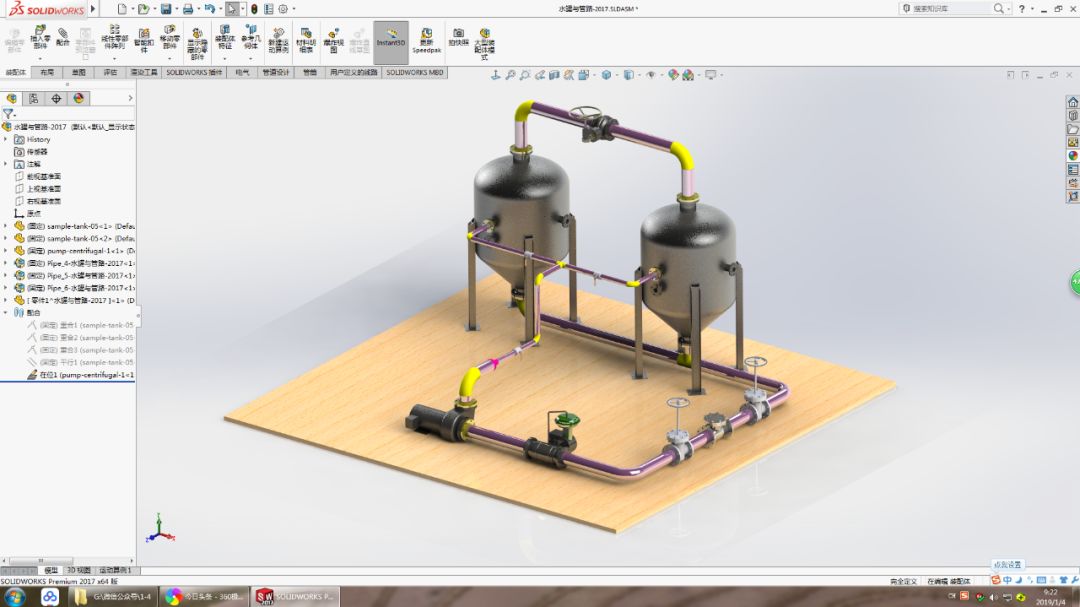
Task: Click 完全定义 in the status bar
Action: 903,580
